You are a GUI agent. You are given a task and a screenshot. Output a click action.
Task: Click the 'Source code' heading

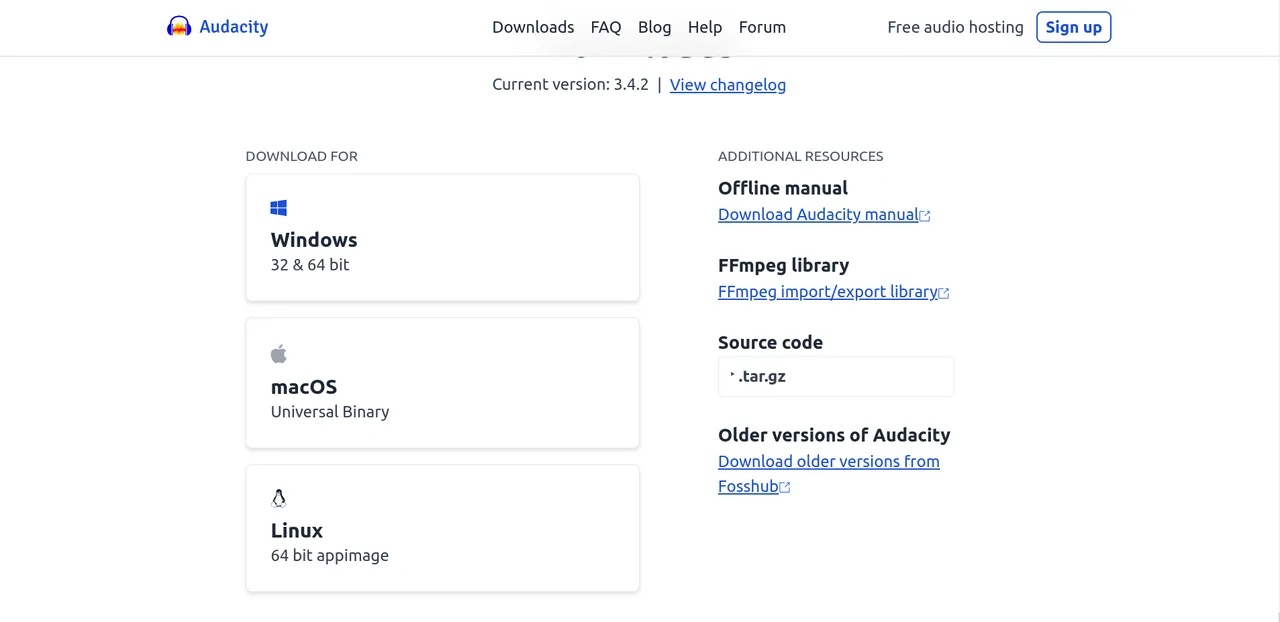coord(770,342)
